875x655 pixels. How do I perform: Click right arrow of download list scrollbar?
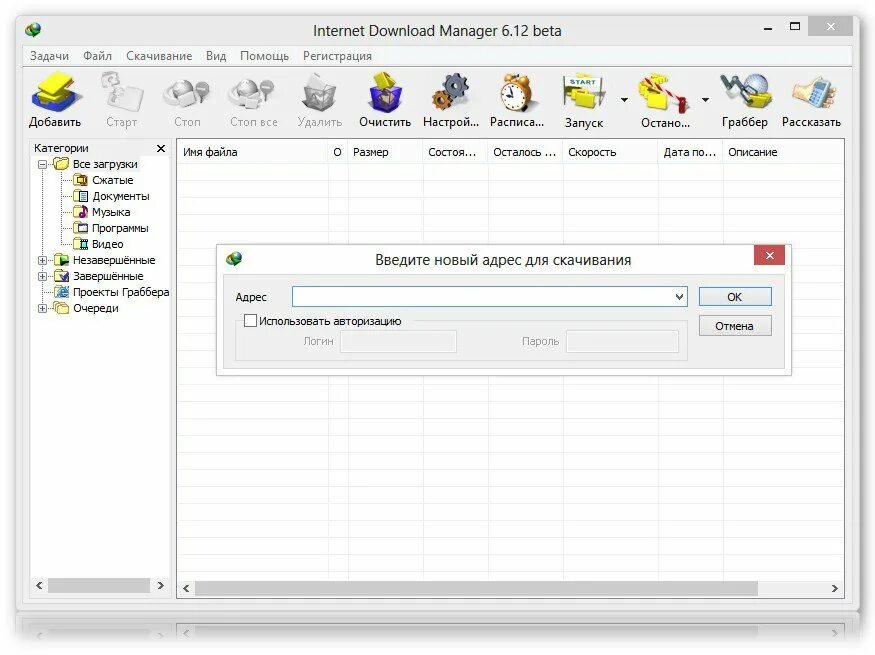tap(834, 589)
